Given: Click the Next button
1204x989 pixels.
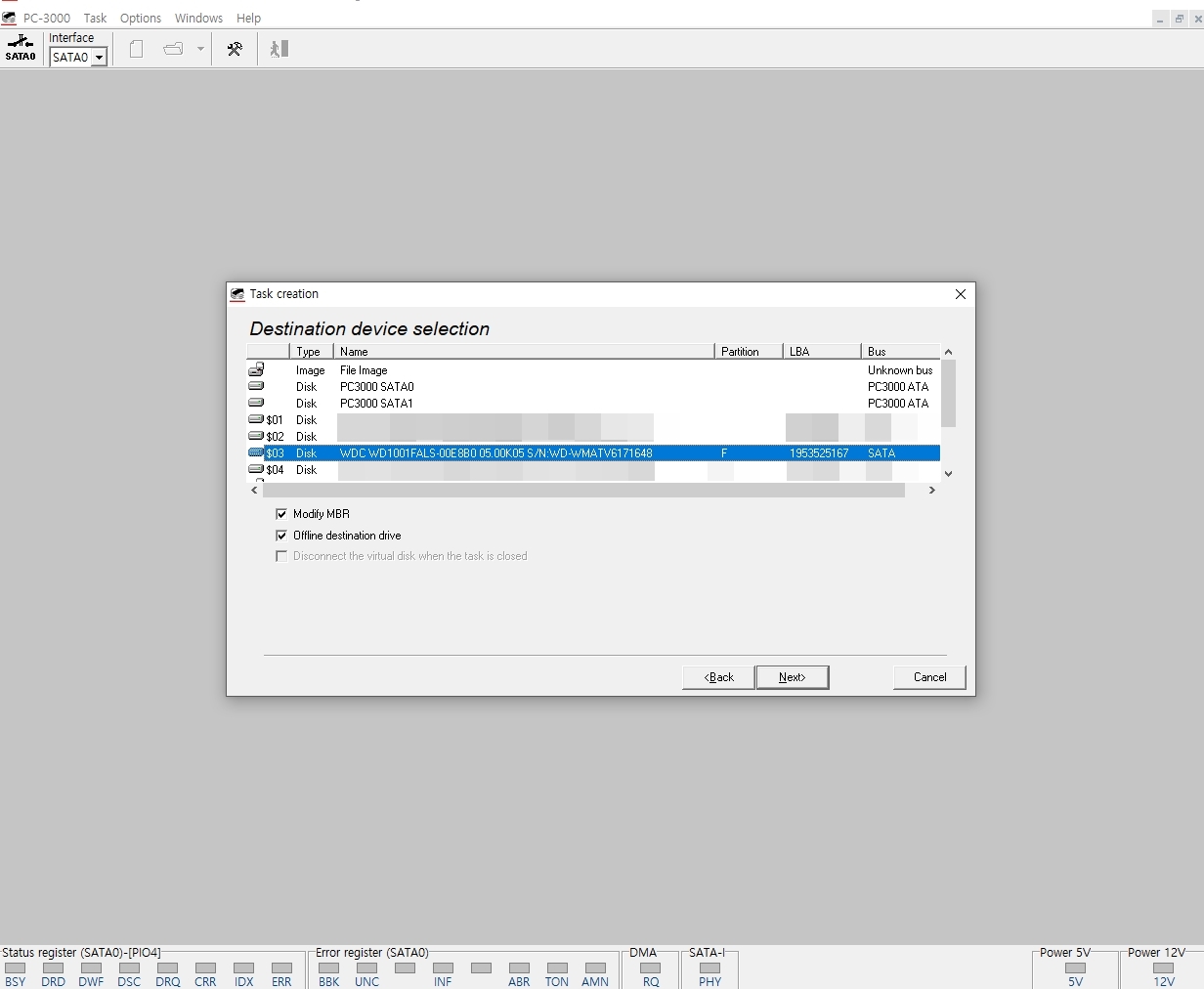Looking at the screenshot, I should tap(793, 677).
